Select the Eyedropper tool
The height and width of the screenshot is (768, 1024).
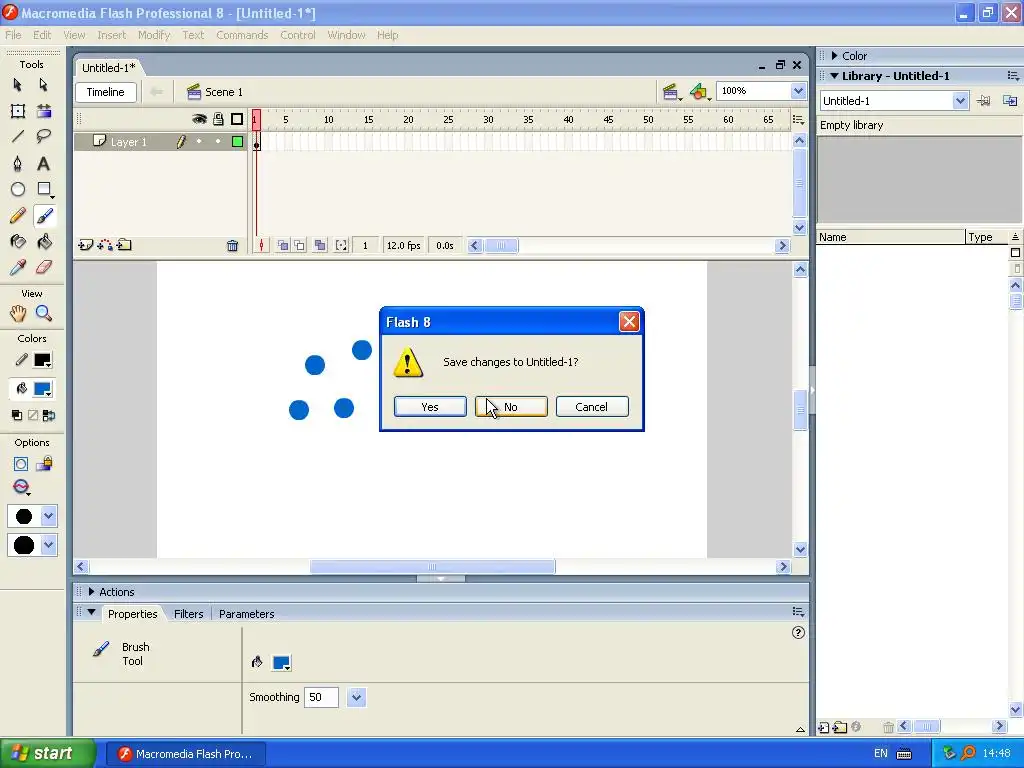pyautogui.click(x=18, y=267)
